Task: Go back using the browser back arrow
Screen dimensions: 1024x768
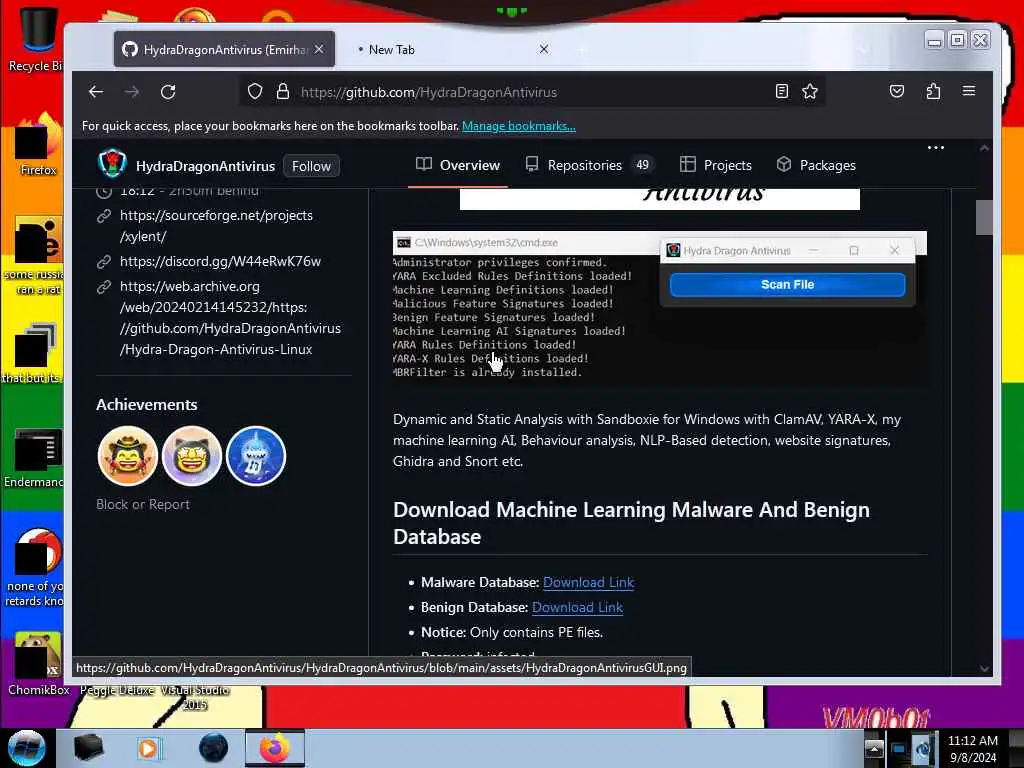Action: (96, 92)
